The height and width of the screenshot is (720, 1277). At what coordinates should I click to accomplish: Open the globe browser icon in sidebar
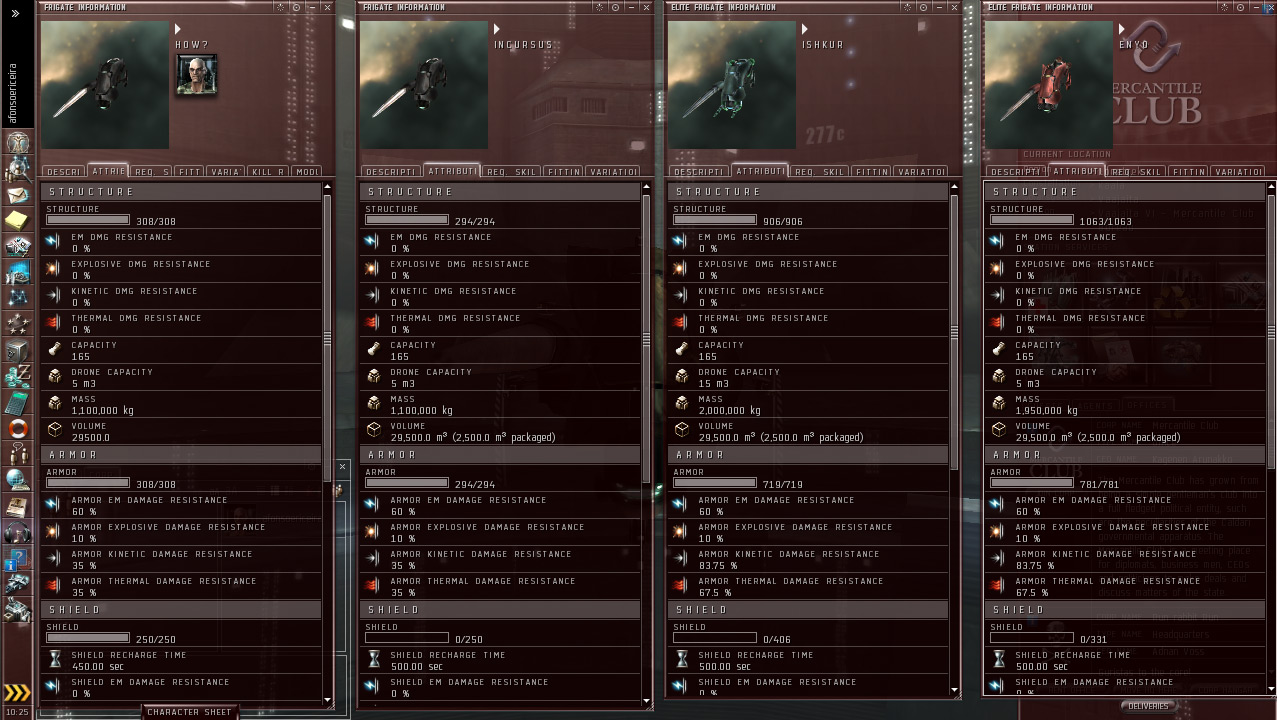click(17, 481)
